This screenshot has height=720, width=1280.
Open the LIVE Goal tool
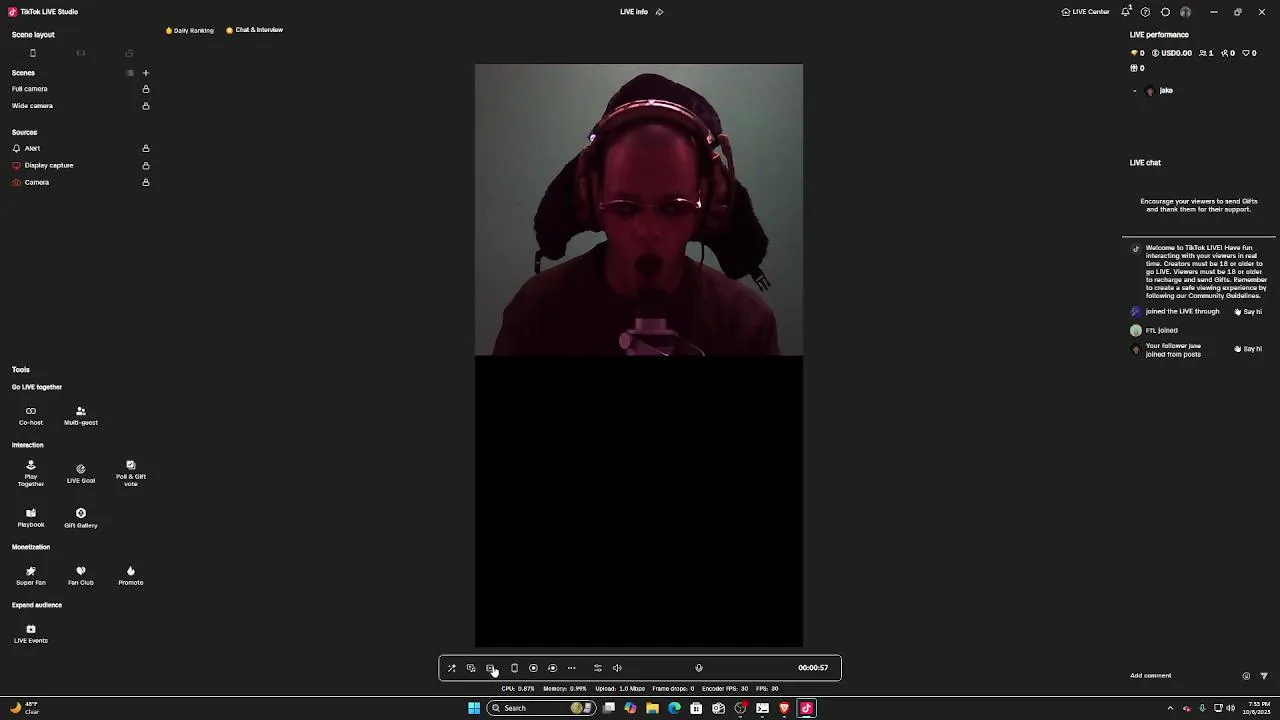[x=81, y=474]
